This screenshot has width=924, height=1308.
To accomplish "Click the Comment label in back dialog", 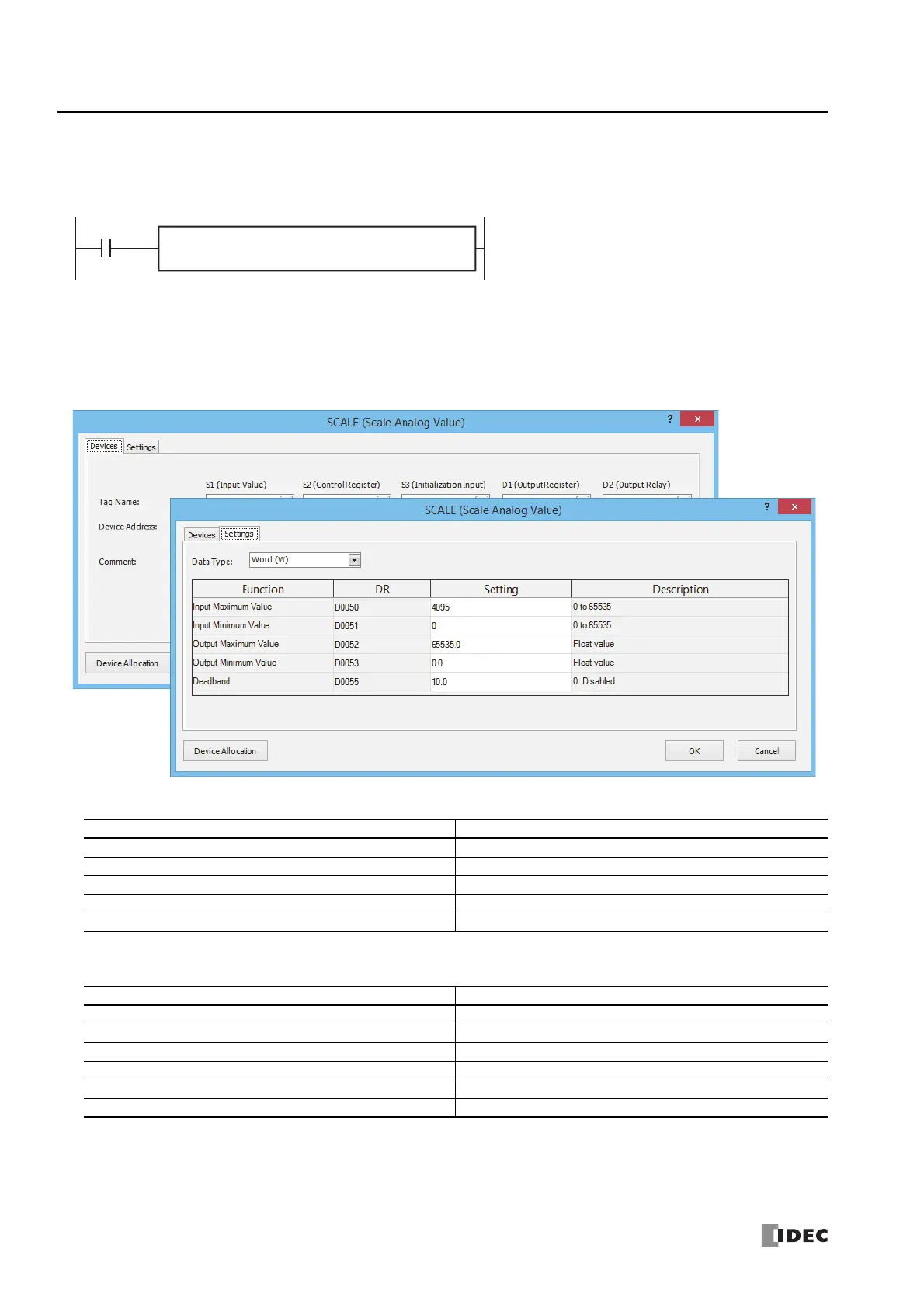I will (x=117, y=562).
